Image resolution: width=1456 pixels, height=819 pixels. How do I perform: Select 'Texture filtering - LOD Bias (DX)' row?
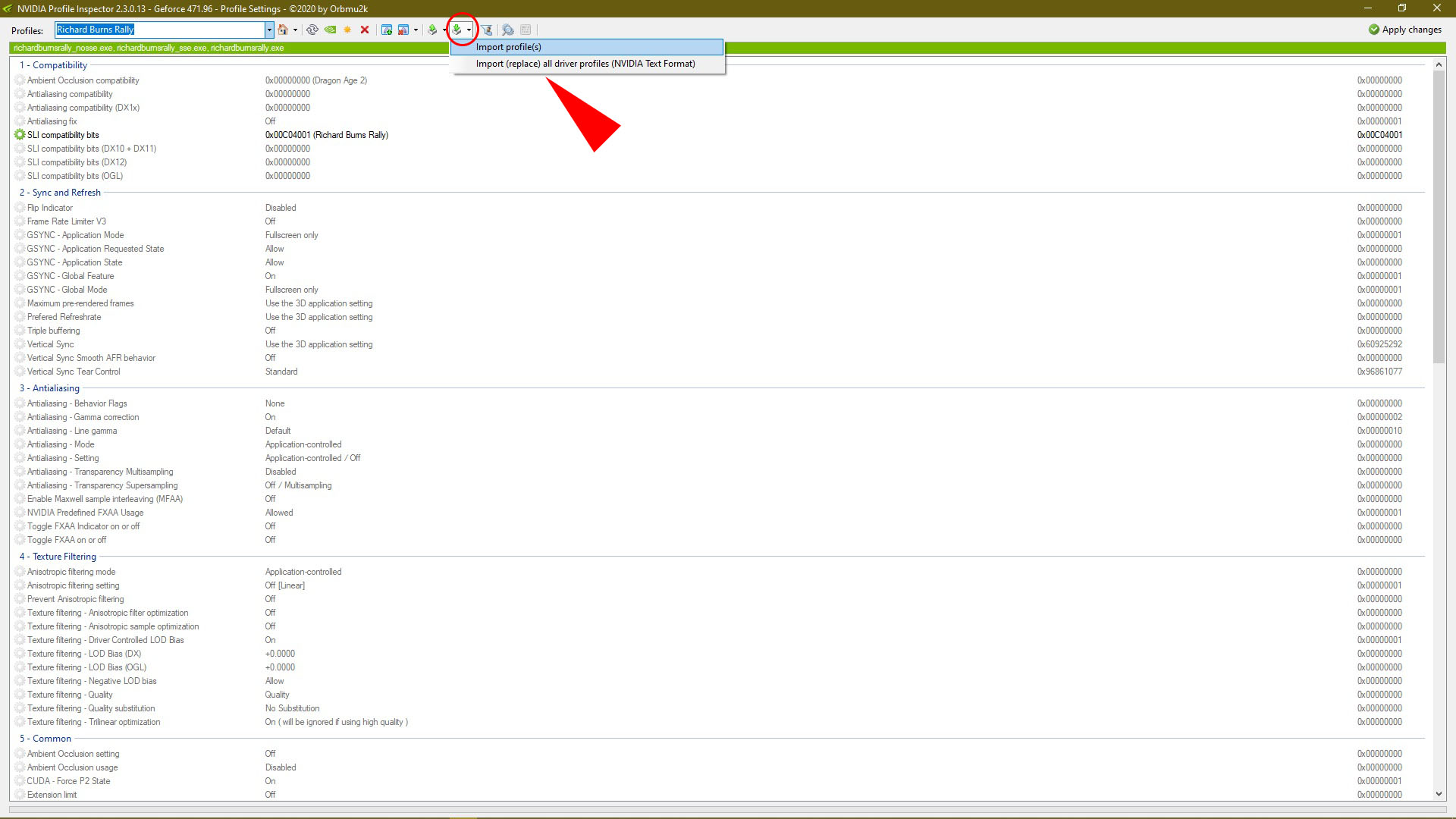pos(720,654)
